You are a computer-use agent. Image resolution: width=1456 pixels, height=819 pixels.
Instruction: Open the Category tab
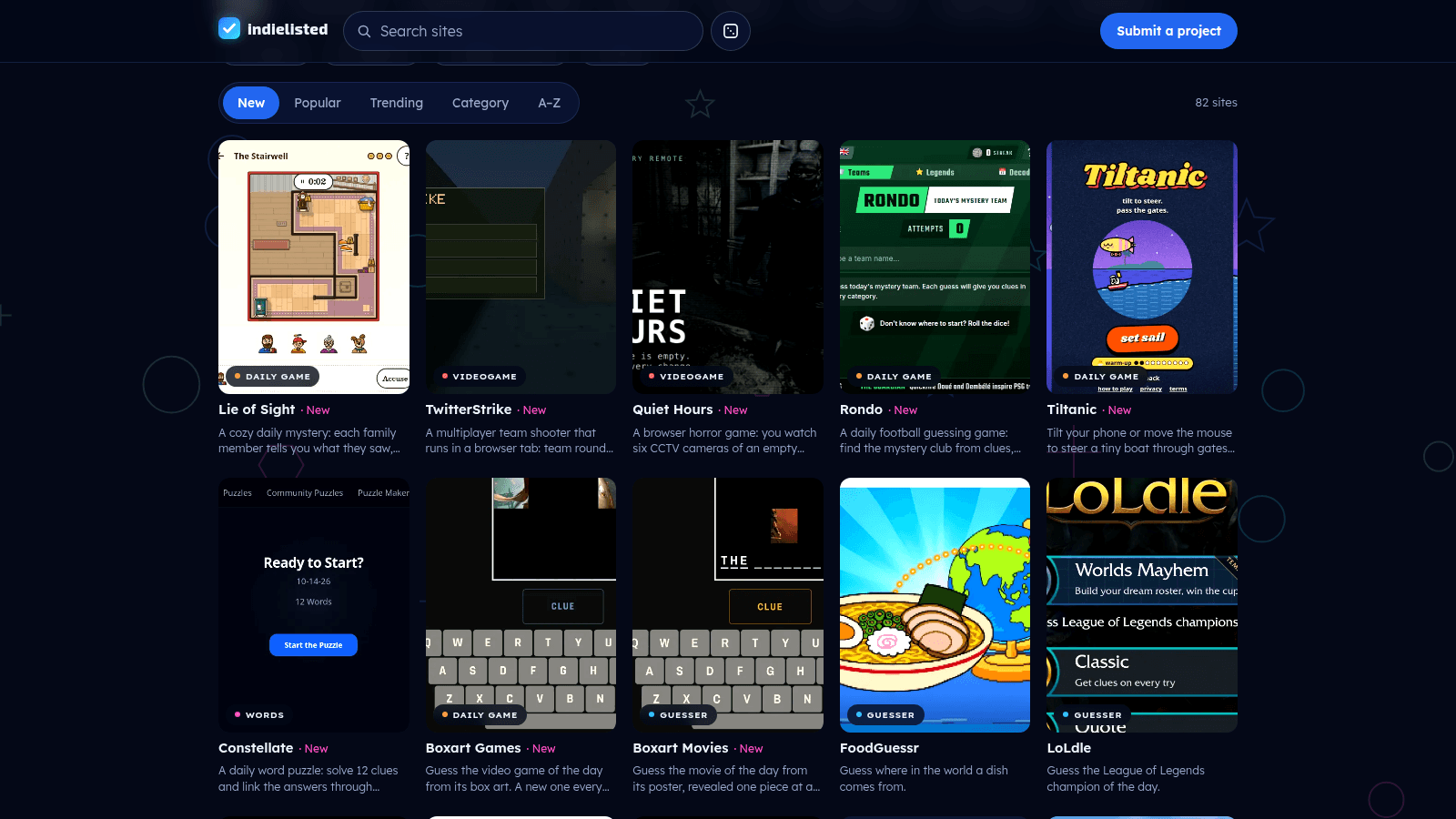pyautogui.click(x=480, y=103)
